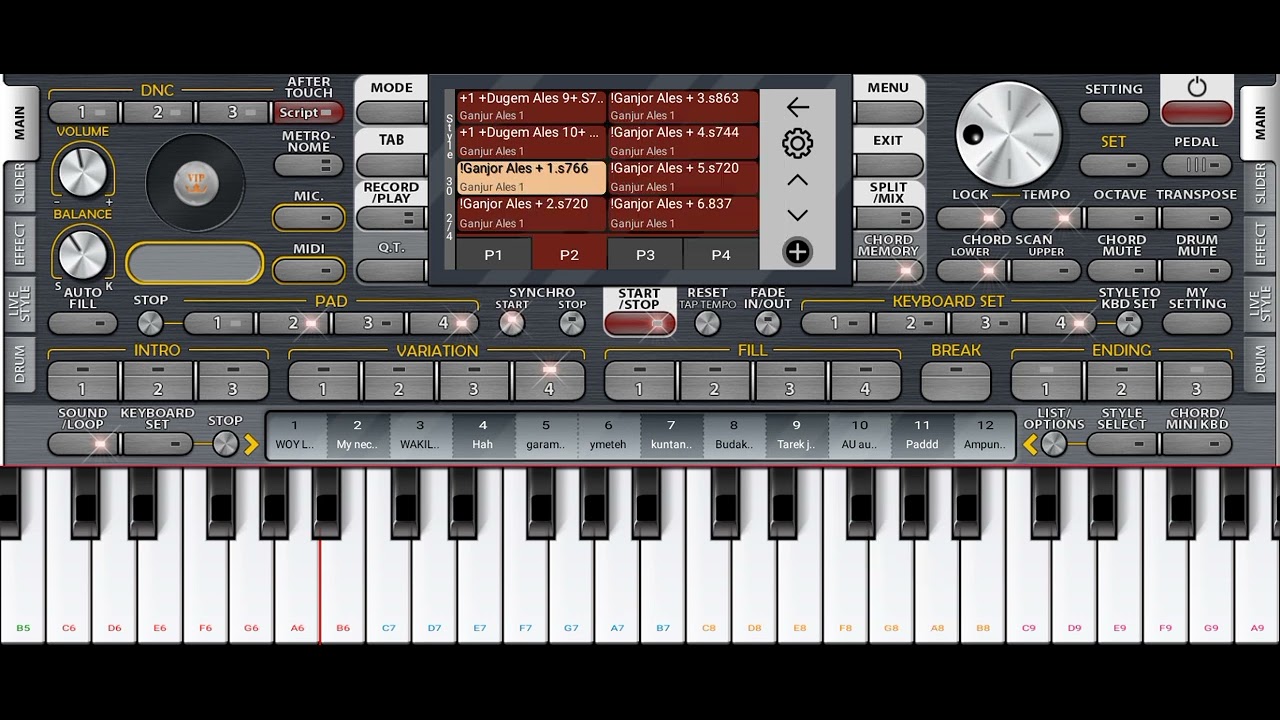
Task: Toggle the METRONOME button
Action: click(x=309, y=165)
